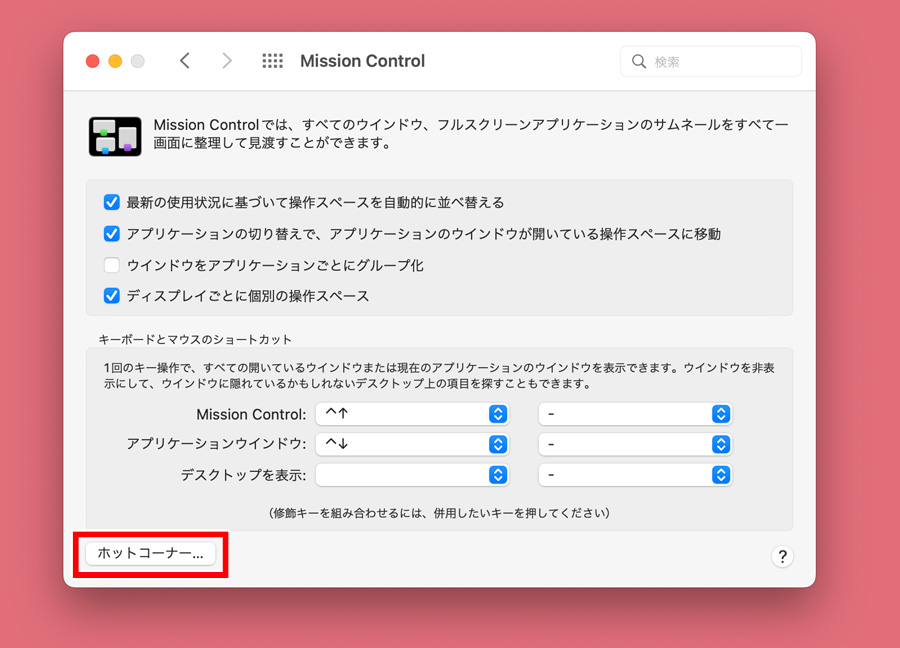Show all preferences grid icon
The width and height of the screenshot is (900, 648).
click(273, 61)
